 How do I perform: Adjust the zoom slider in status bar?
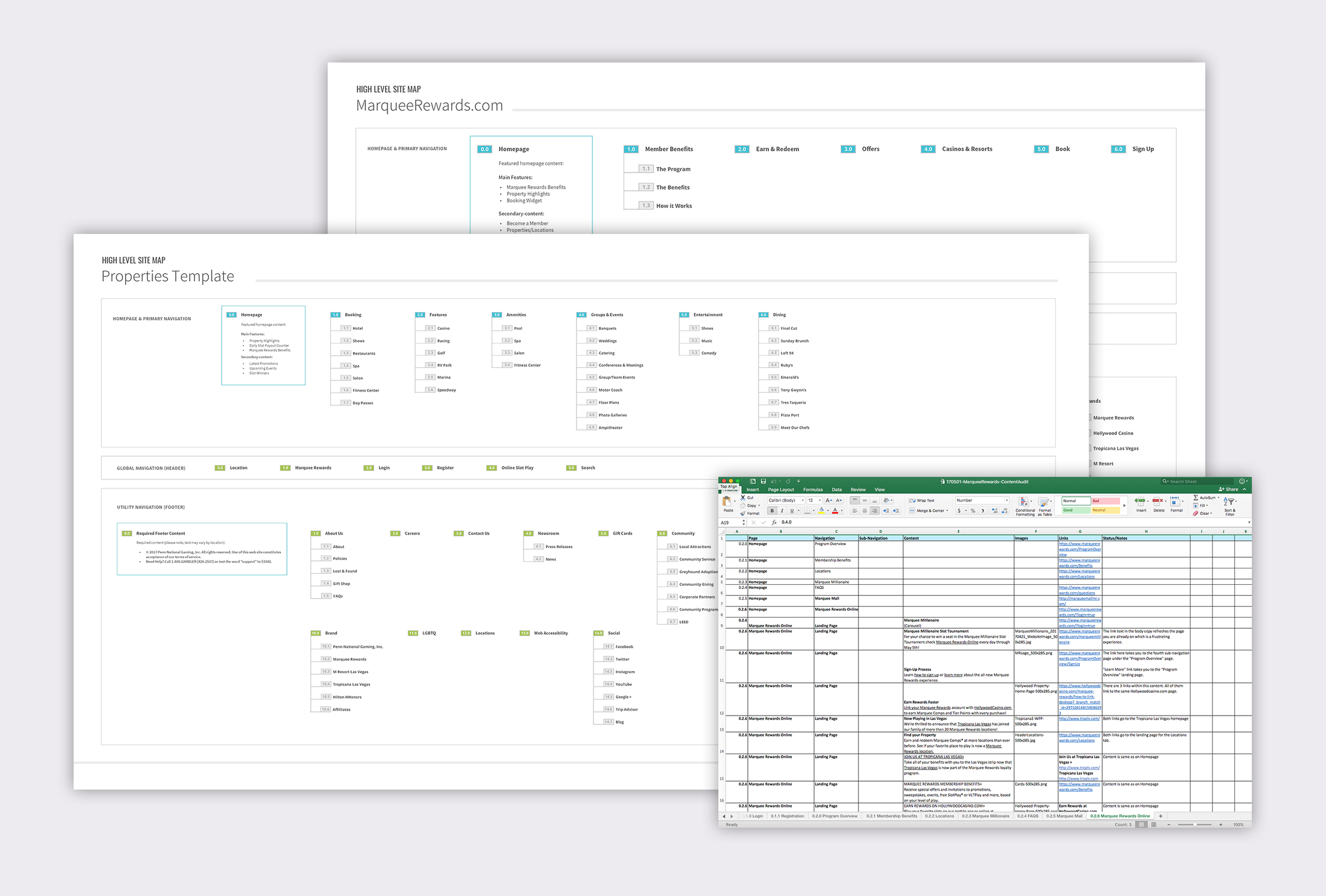pos(1195,825)
